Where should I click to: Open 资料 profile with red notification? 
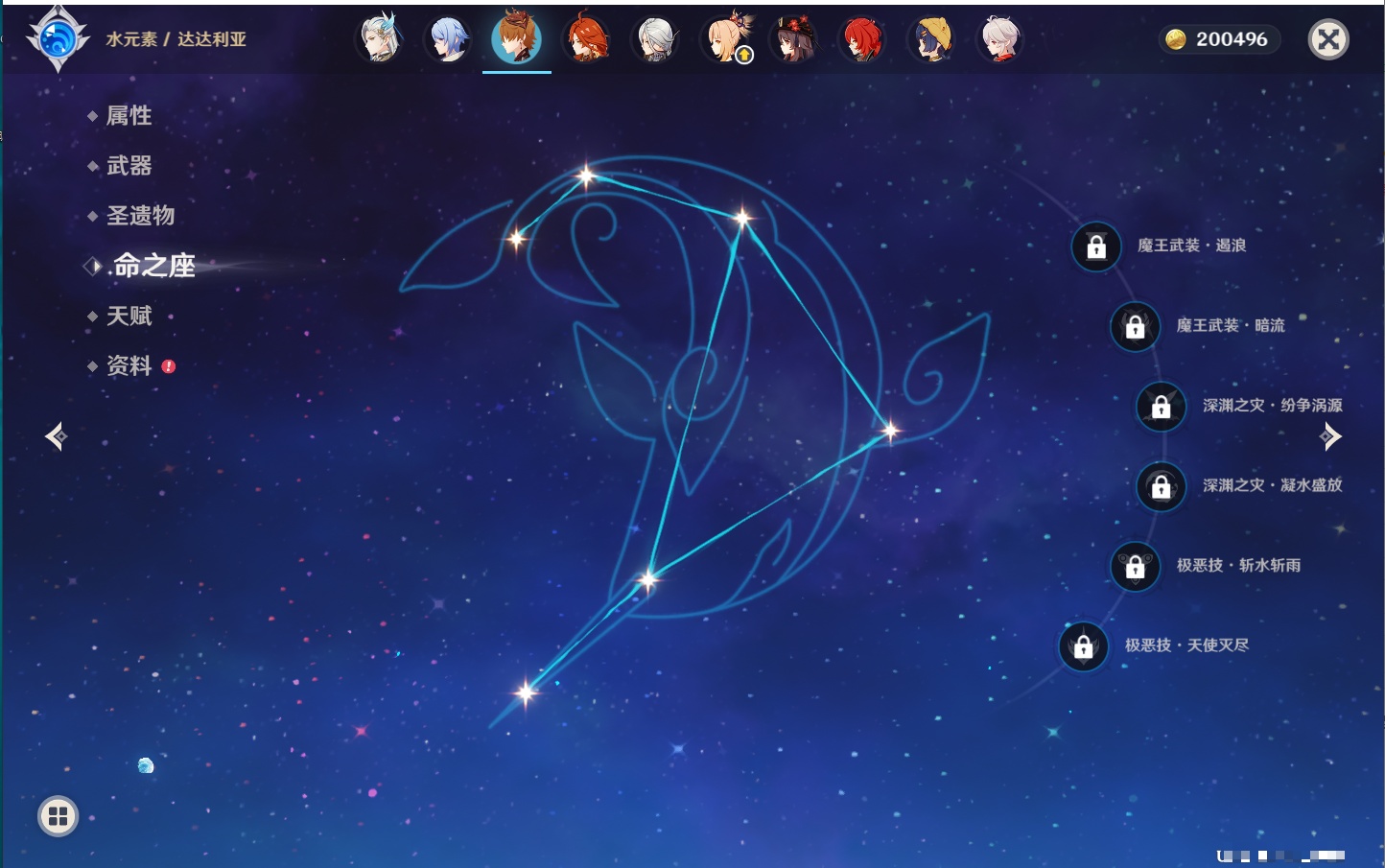tap(129, 366)
